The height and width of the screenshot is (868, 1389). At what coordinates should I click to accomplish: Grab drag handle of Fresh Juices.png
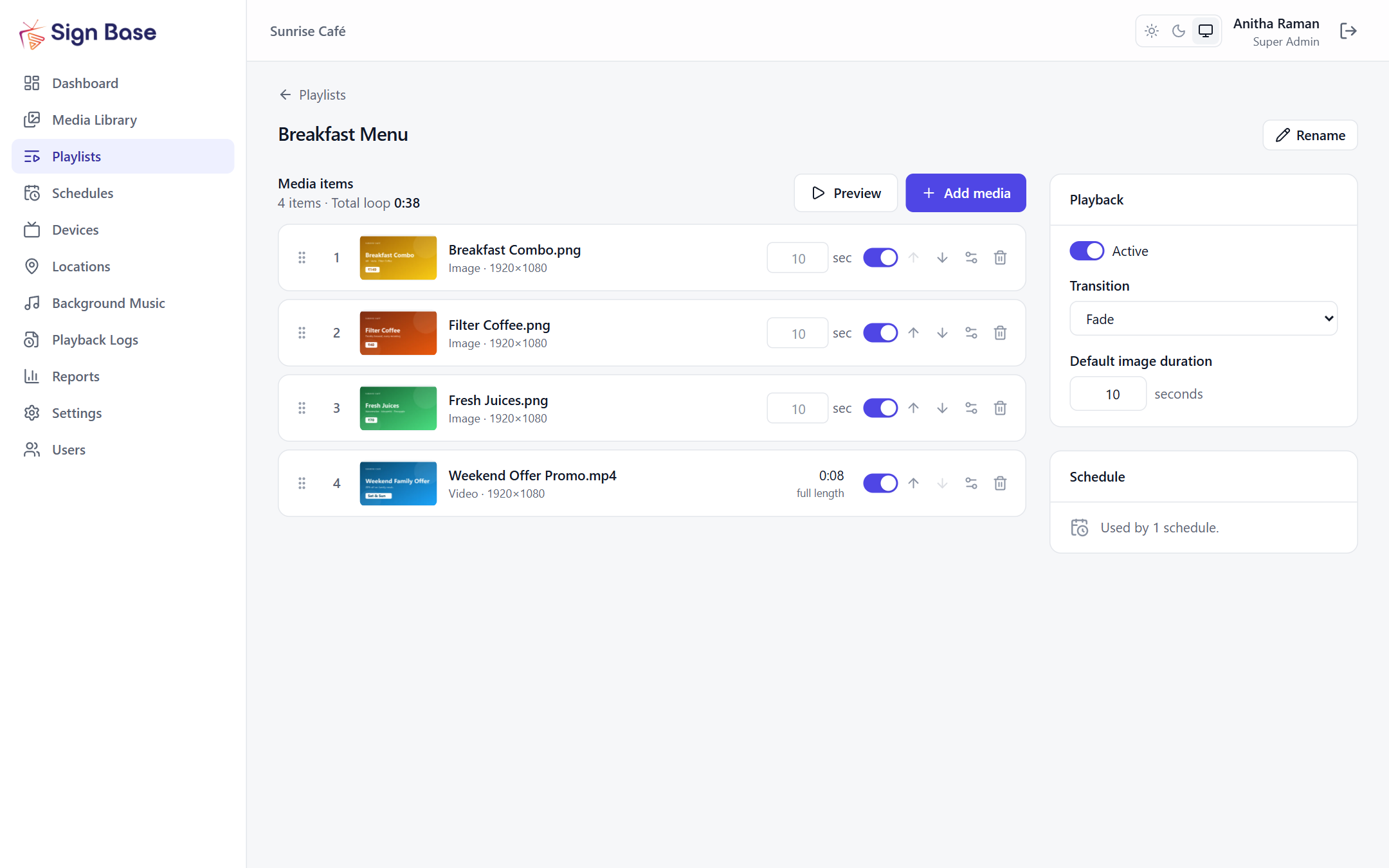point(302,408)
